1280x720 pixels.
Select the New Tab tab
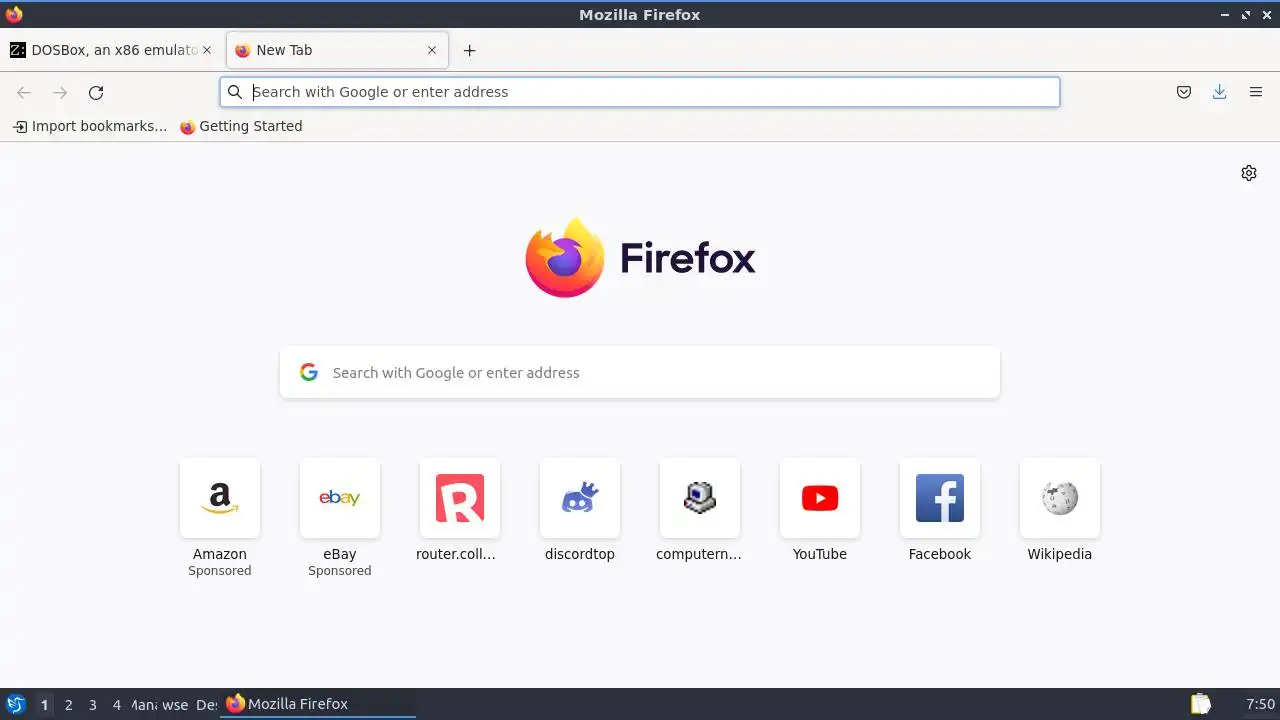point(338,50)
